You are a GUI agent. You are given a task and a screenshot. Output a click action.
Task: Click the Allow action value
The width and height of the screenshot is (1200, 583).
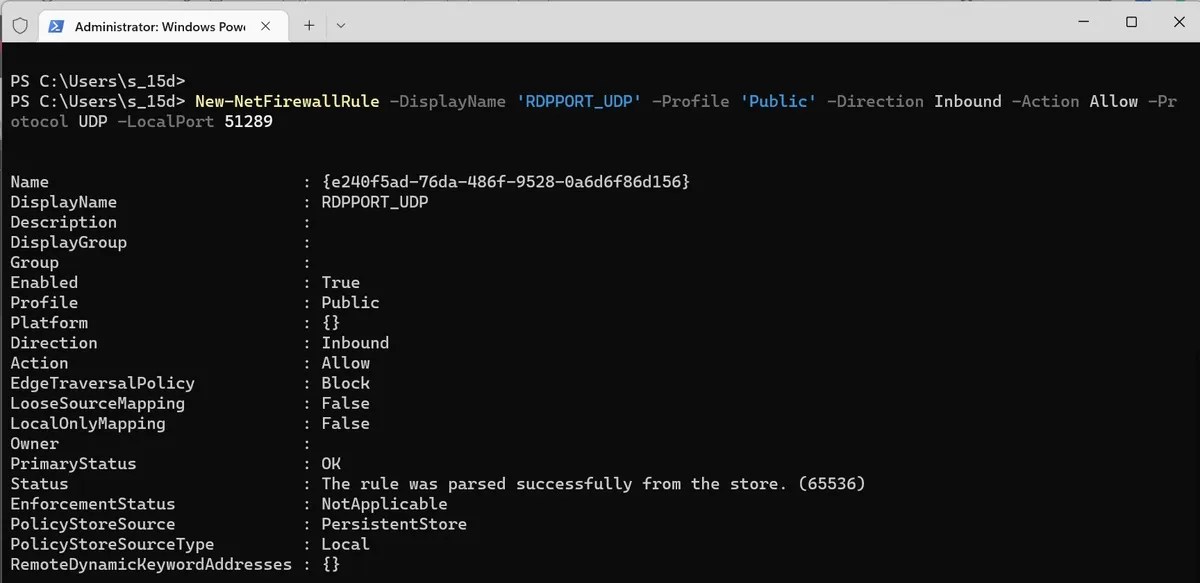coord(345,362)
